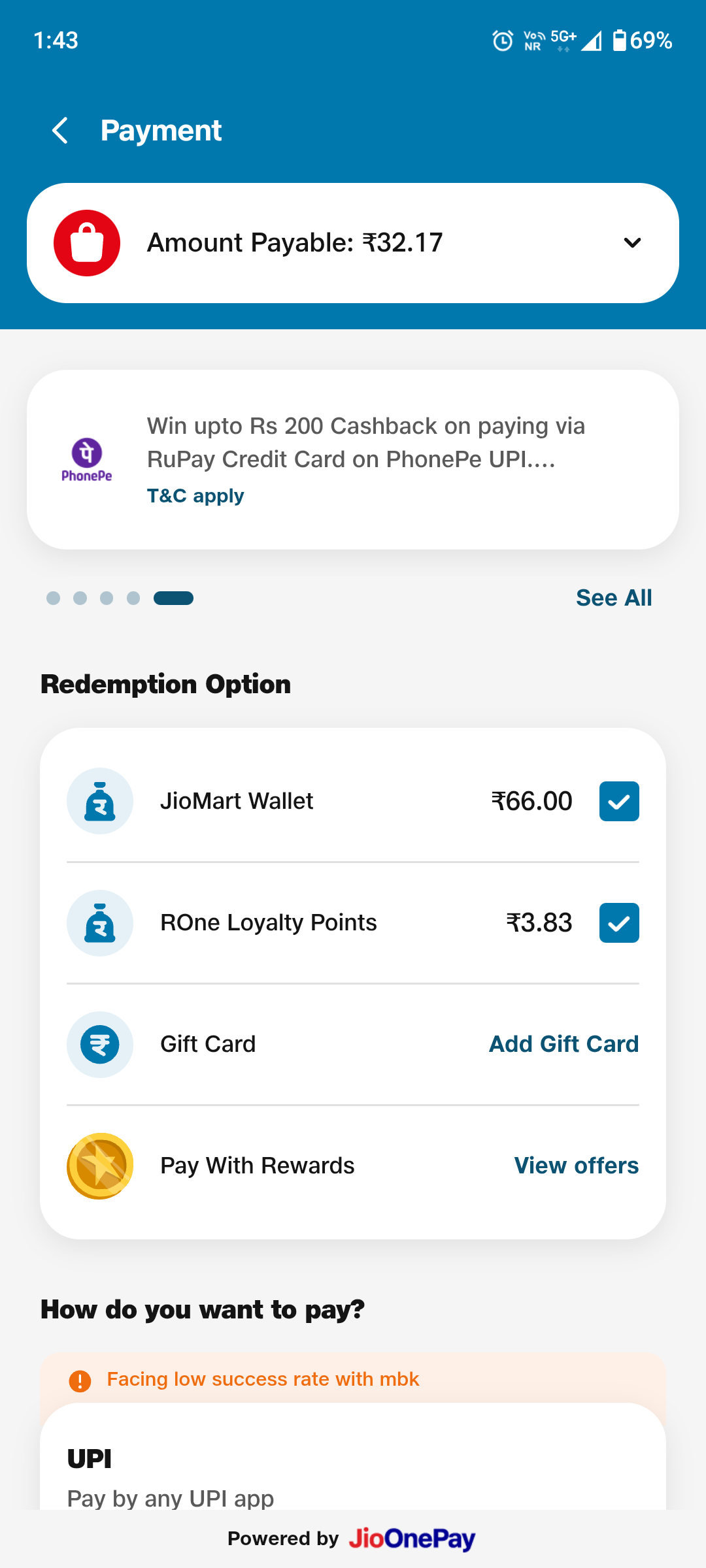Tap the Gift Card rupee icon
The height and width of the screenshot is (1568, 706).
(100, 1044)
